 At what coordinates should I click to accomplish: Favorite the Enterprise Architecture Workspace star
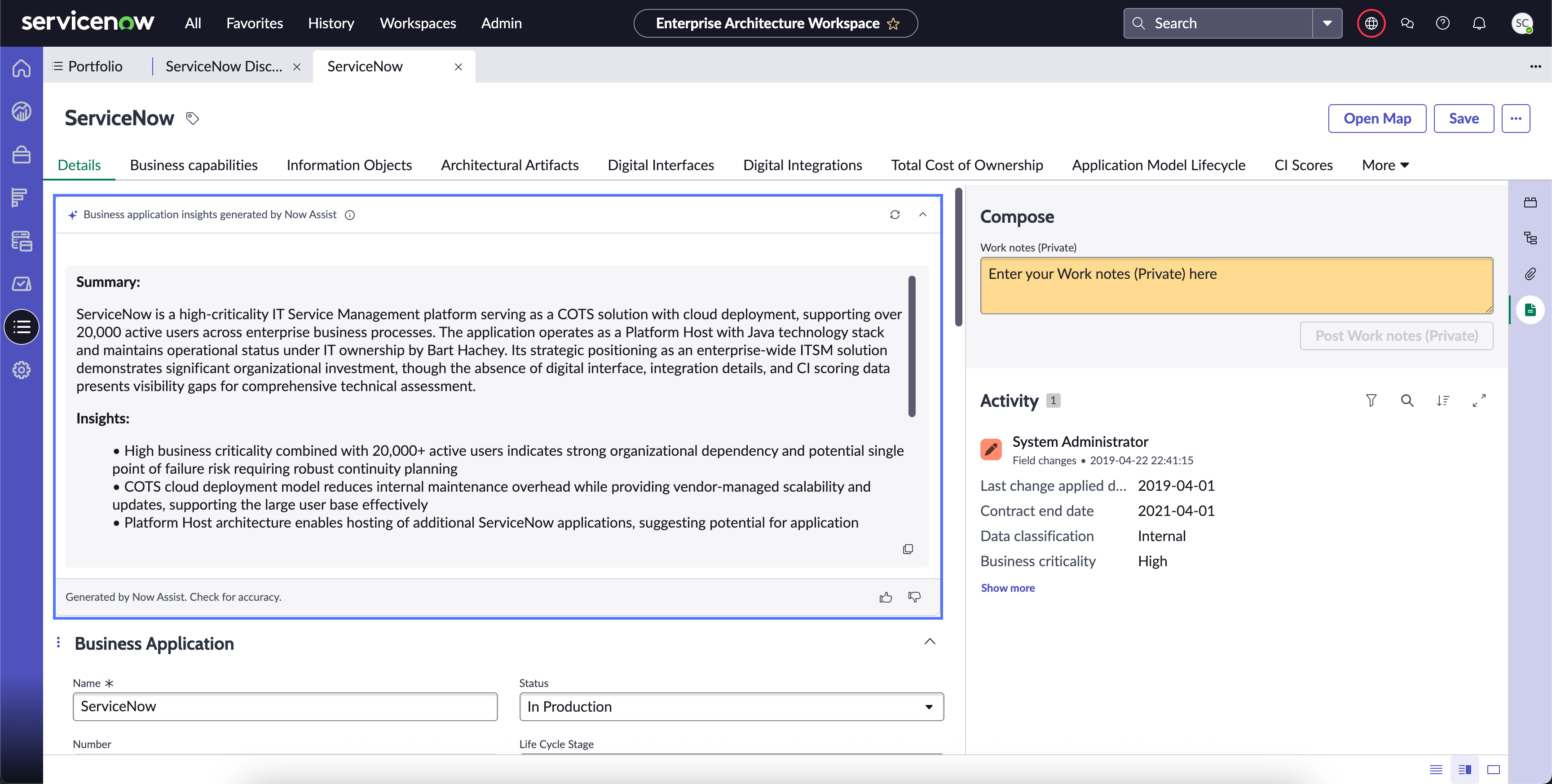(x=894, y=23)
